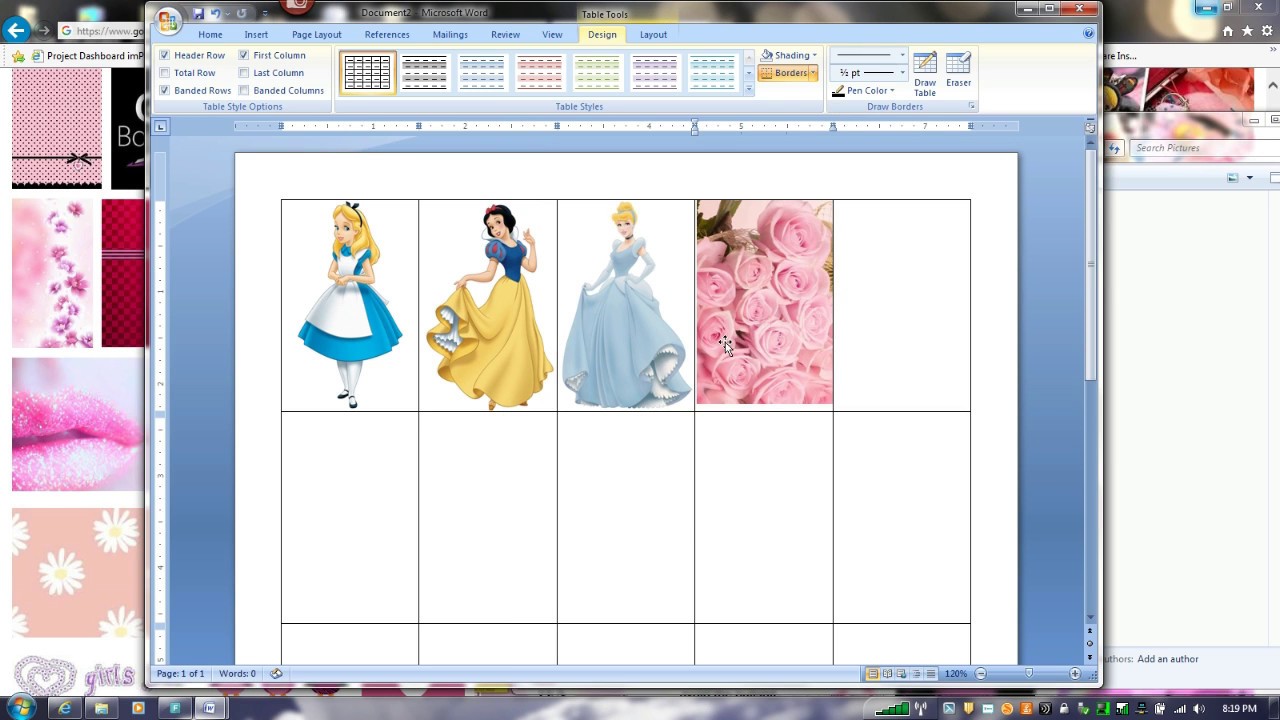Save the document from Quick Access Toolbar
Screen dimensions: 1280x720
(198, 13)
